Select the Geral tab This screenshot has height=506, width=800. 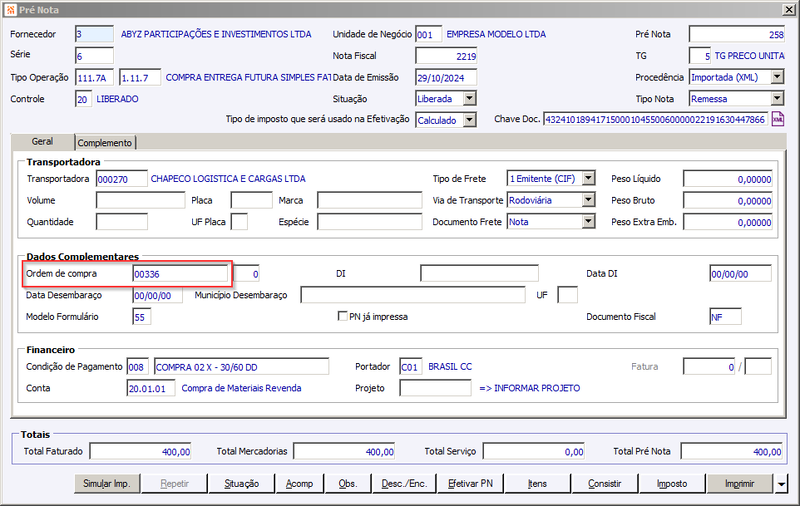[42, 141]
